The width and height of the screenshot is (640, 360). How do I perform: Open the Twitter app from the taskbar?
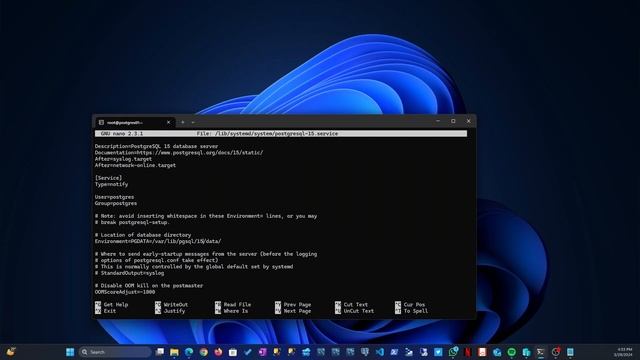tap(438, 352)
